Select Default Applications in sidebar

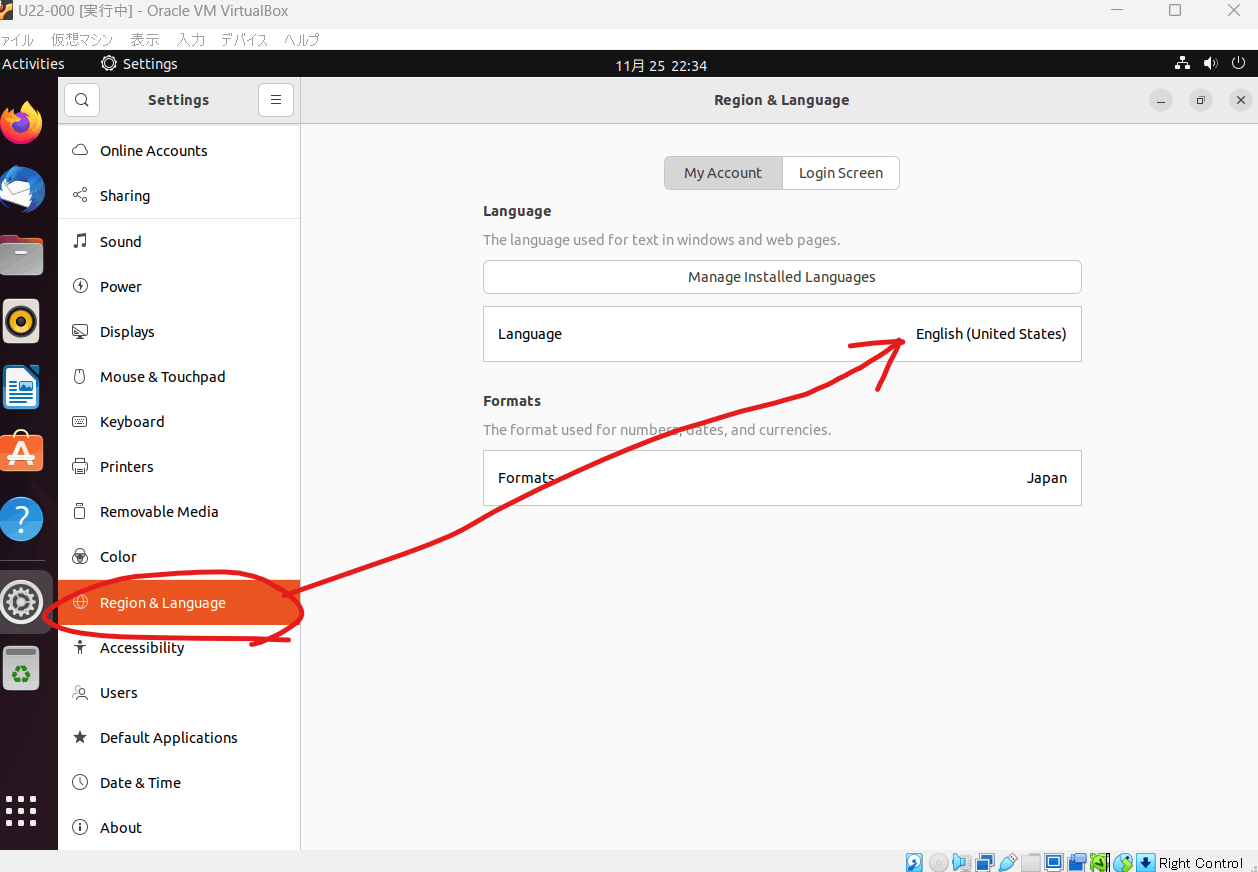point(179,738)
